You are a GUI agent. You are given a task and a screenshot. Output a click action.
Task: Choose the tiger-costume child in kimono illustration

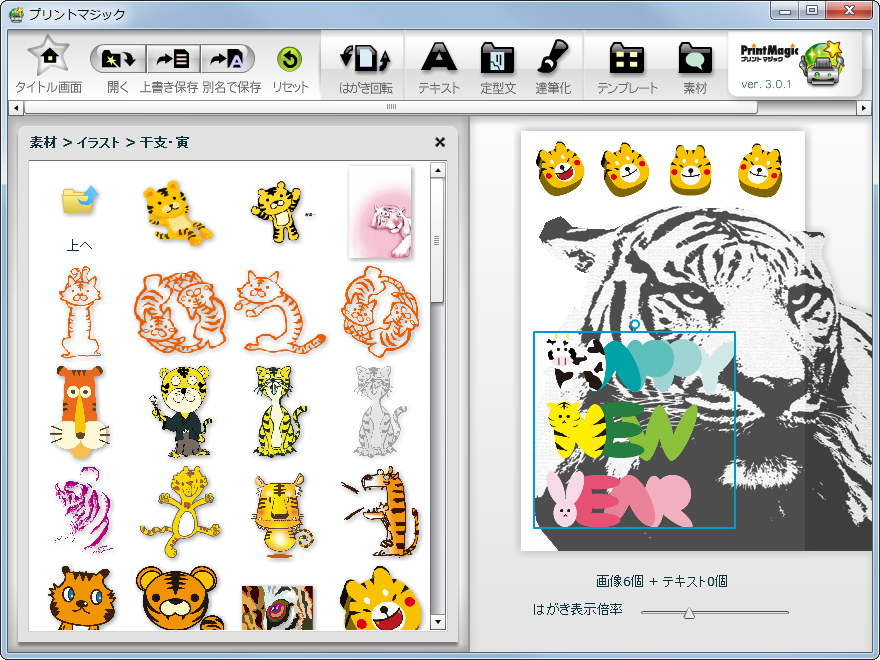coord(181,412)
